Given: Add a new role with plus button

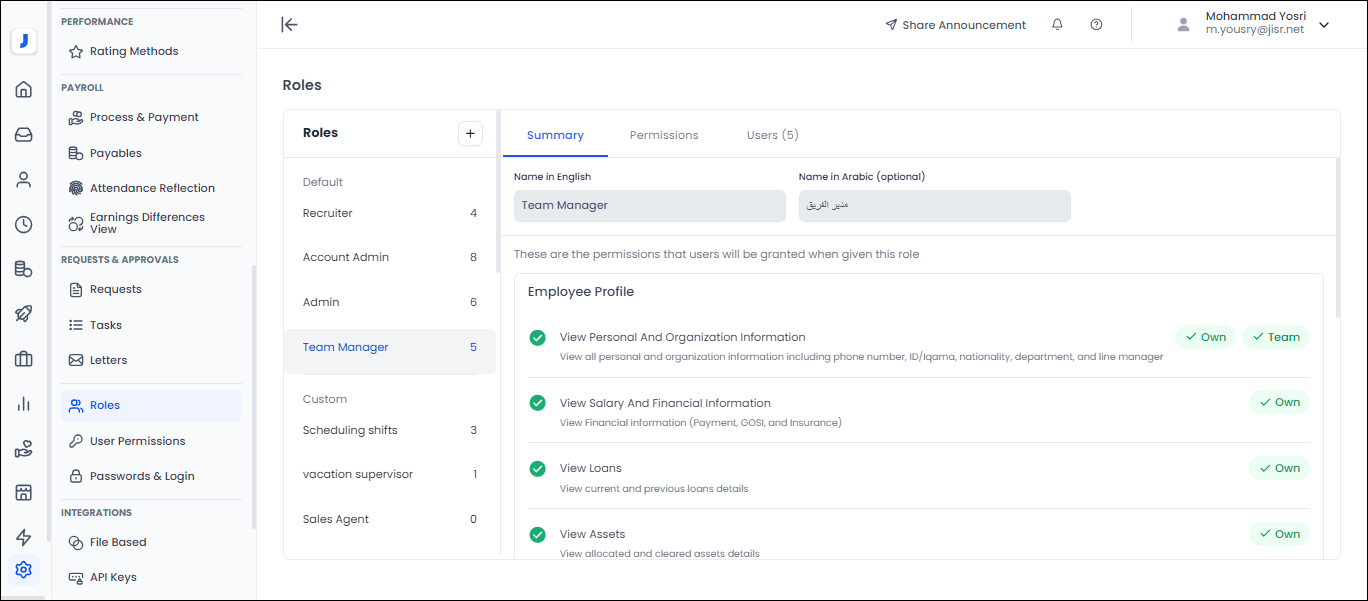Looking at the screenshot, I should 470,133.
